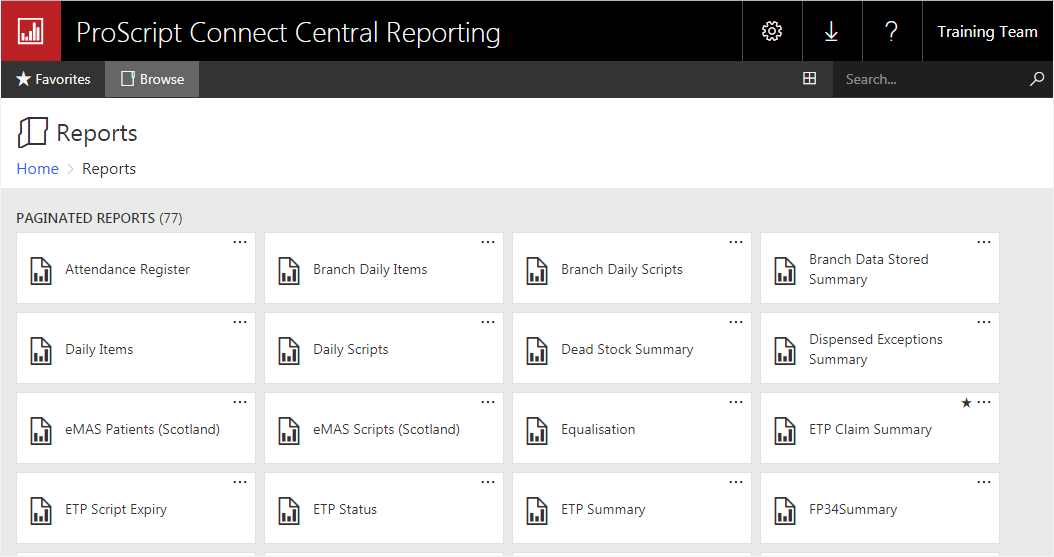Go to Home breadcrumb link
This screenshot has height=557, width=1054.
pos(38,169)
